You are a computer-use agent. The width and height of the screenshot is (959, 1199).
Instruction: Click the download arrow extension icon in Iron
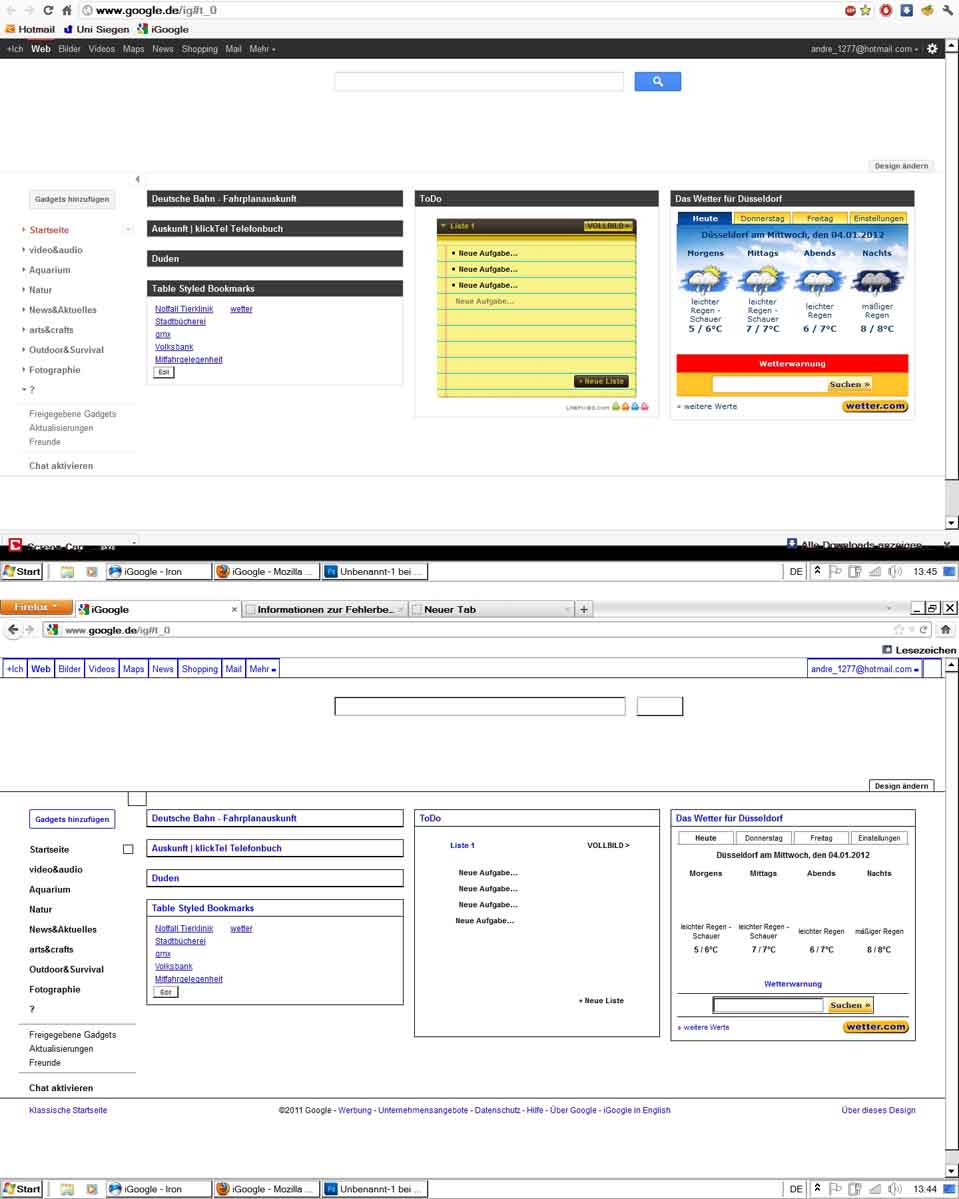click(x=906, y=10)
